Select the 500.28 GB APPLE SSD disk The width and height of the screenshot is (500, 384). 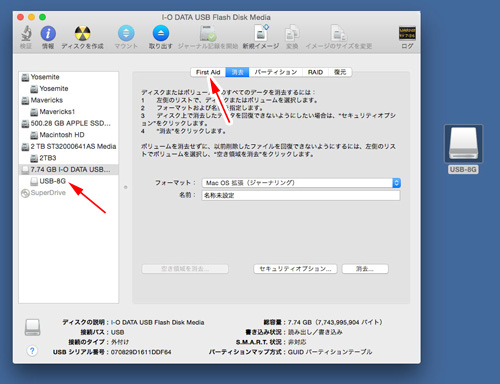click(x=68, y=123)
